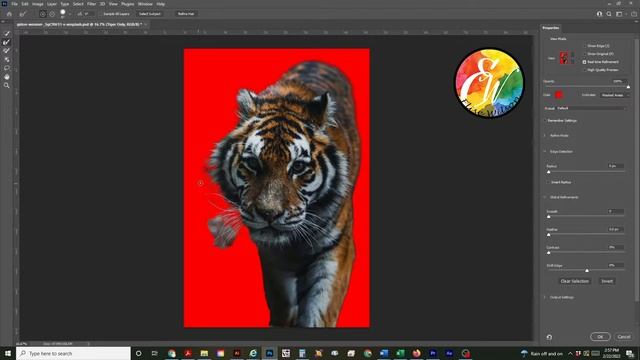This screenshot has width=640, height=360.
Task: Select the Object Selection tool
Action: tap(7, 60)
